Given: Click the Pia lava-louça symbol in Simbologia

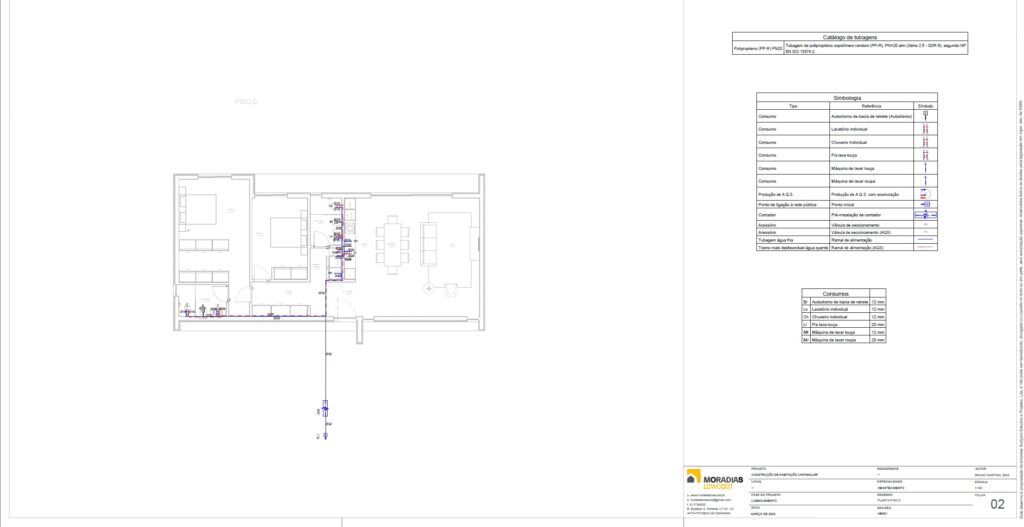Looking at the screenshot, I should pyautogui.click(x=925, y=155).
